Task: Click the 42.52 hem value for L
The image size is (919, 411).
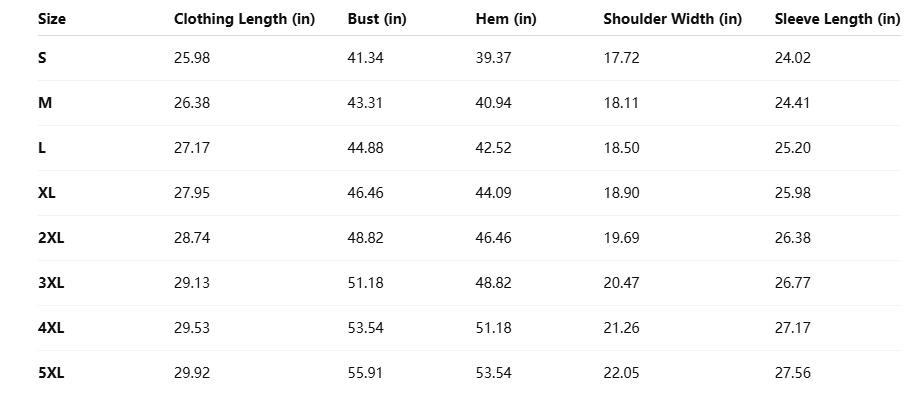Action: coord(494,148)
